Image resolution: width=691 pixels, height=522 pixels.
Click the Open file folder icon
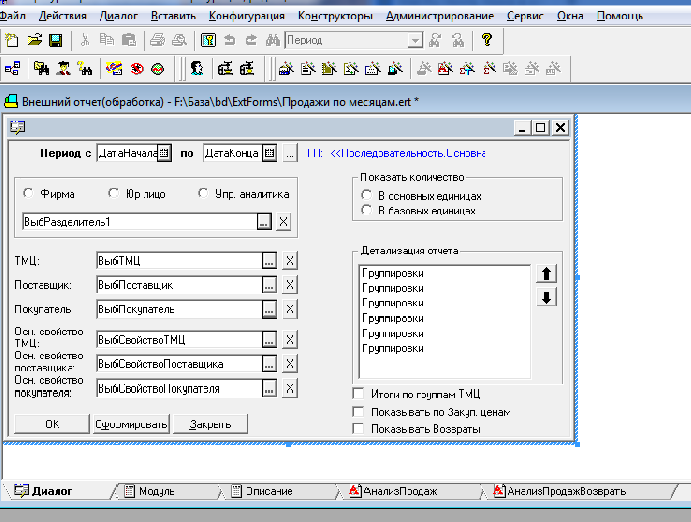pos(34,40)
